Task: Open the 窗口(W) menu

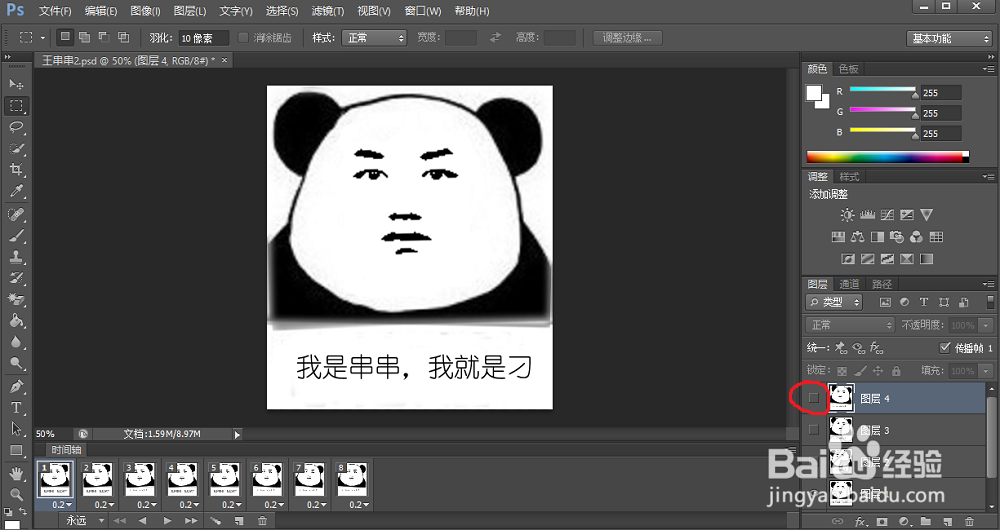Action: point(423,11)
